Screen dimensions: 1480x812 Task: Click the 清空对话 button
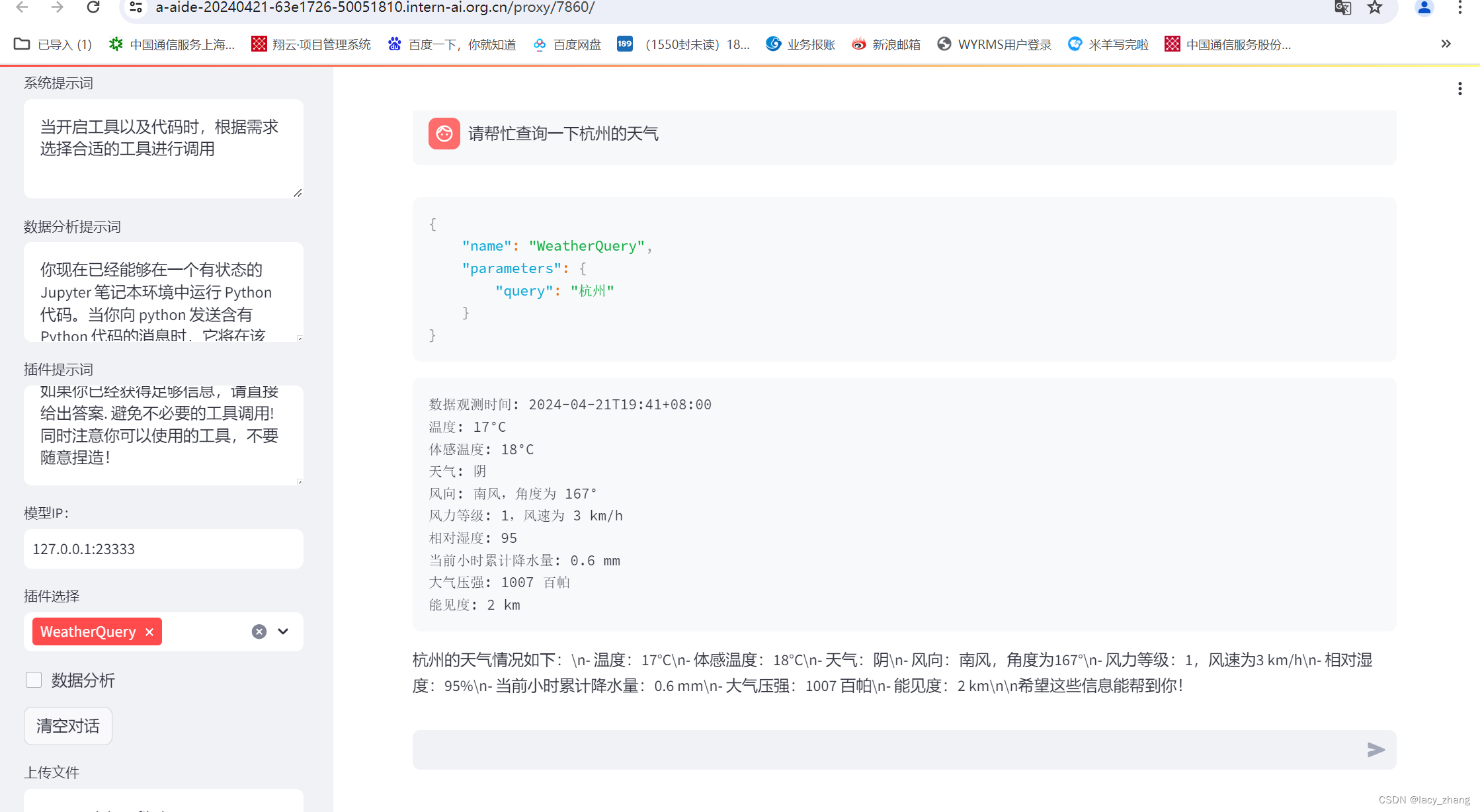[x=68, y=726]
